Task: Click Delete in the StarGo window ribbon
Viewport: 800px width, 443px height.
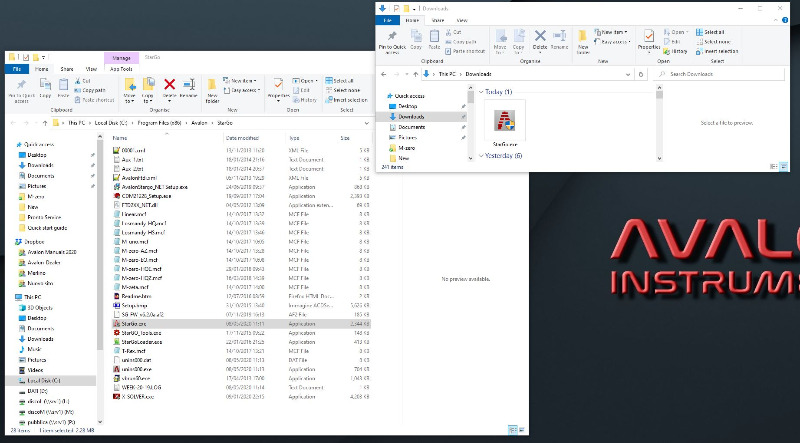Action: coord(169,88)
